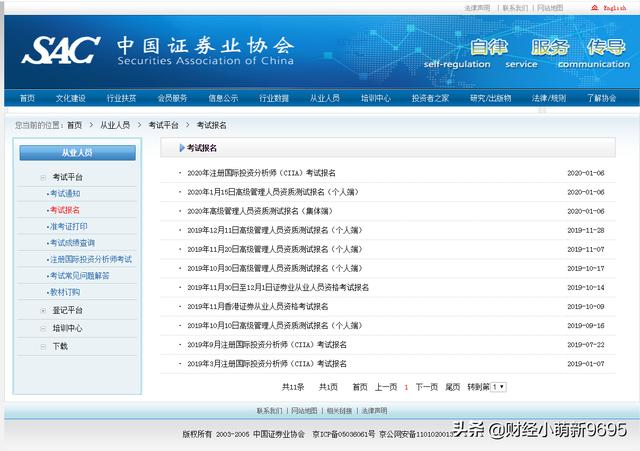Open 考试常见问题解答 in the sidebar

pyautogui.click(x=80, y=276)
